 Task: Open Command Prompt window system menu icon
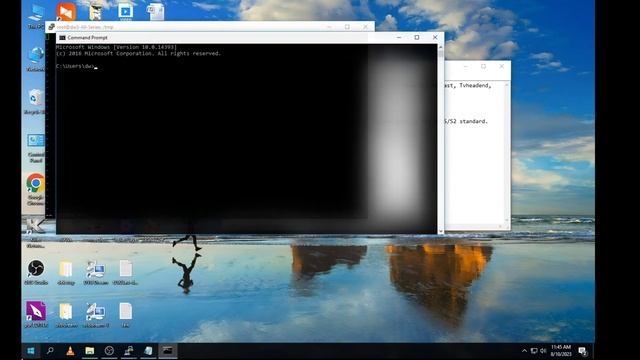pyautogui.click(x=62, y=38)
